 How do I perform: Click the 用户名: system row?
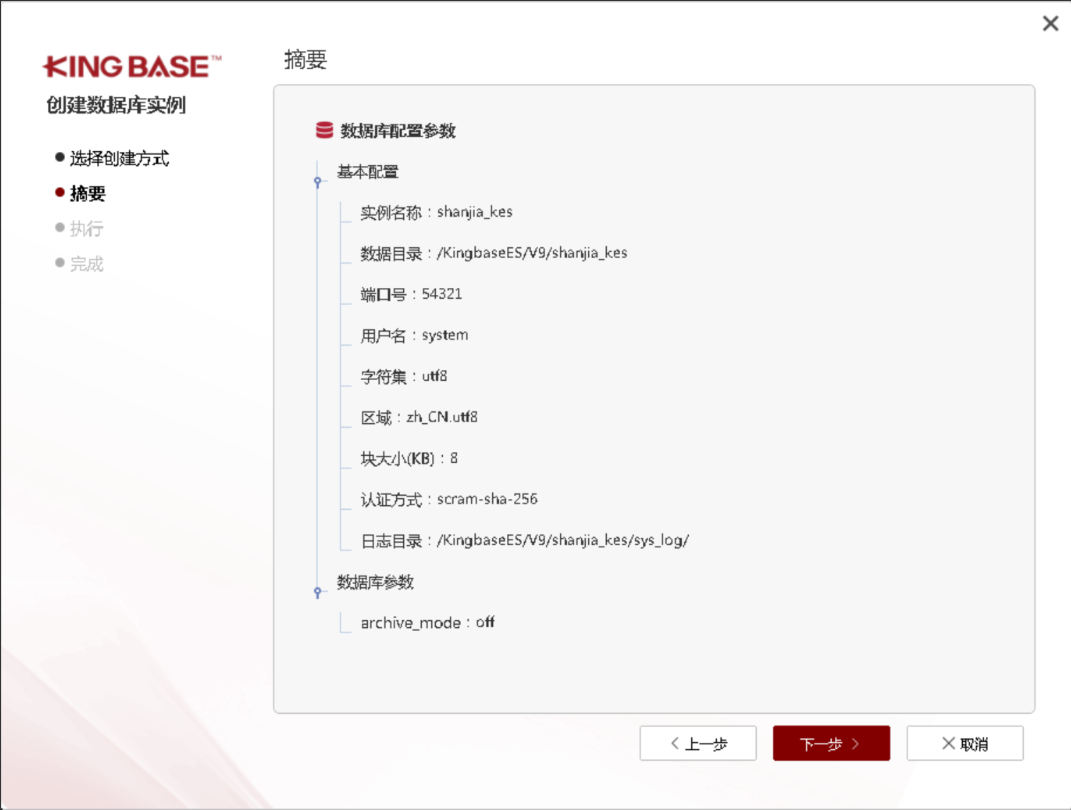[x=415, y=335]
